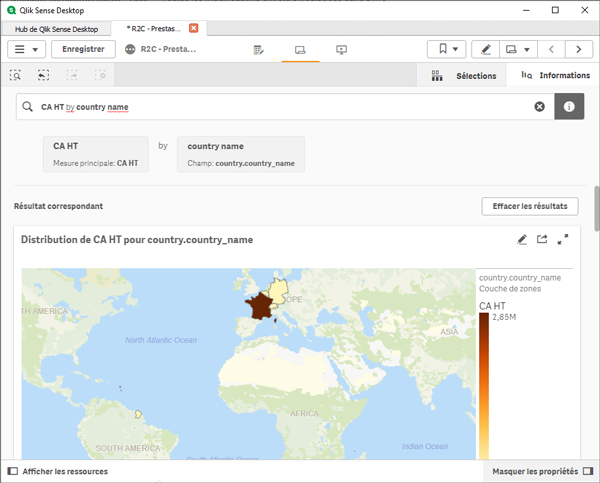Go to the previous sheet arrow
600x483 pixels.
[551, 49]
